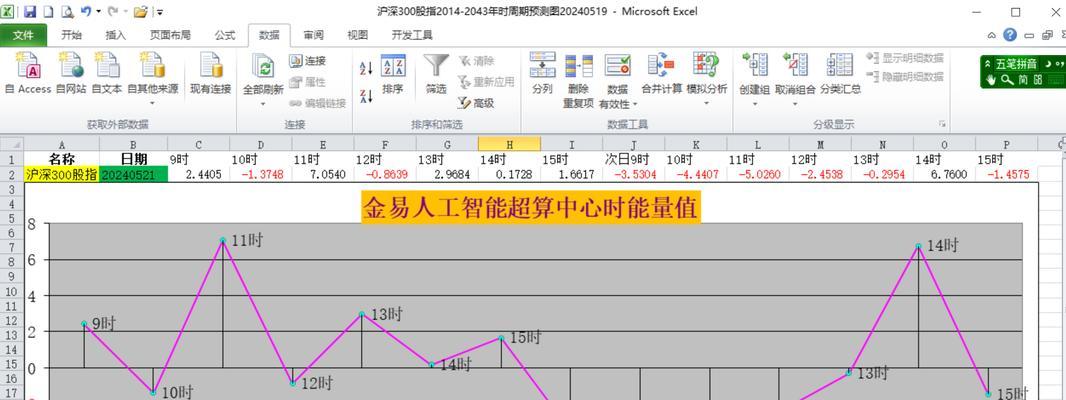
Task: Click the Select All corner of sheet
Action: pos(12,144)
